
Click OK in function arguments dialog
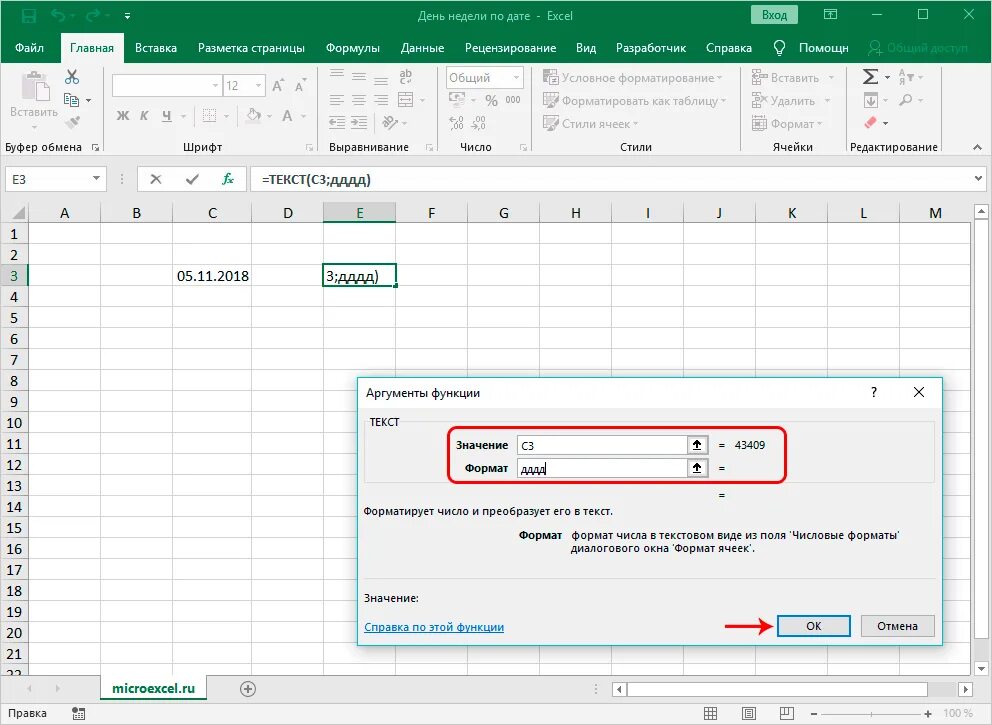814,626
